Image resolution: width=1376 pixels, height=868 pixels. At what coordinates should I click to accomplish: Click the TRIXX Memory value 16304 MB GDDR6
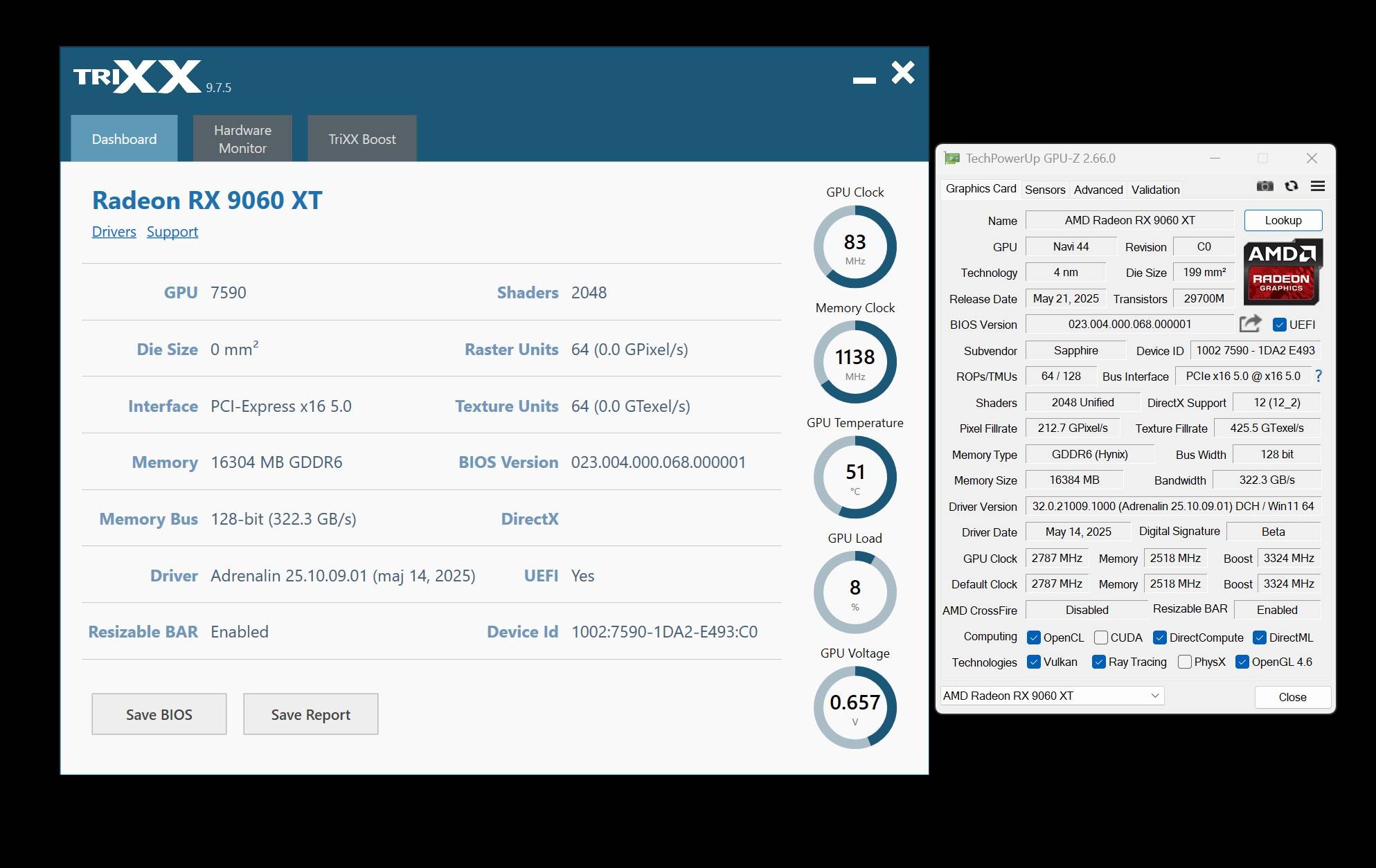coord(276,462)
